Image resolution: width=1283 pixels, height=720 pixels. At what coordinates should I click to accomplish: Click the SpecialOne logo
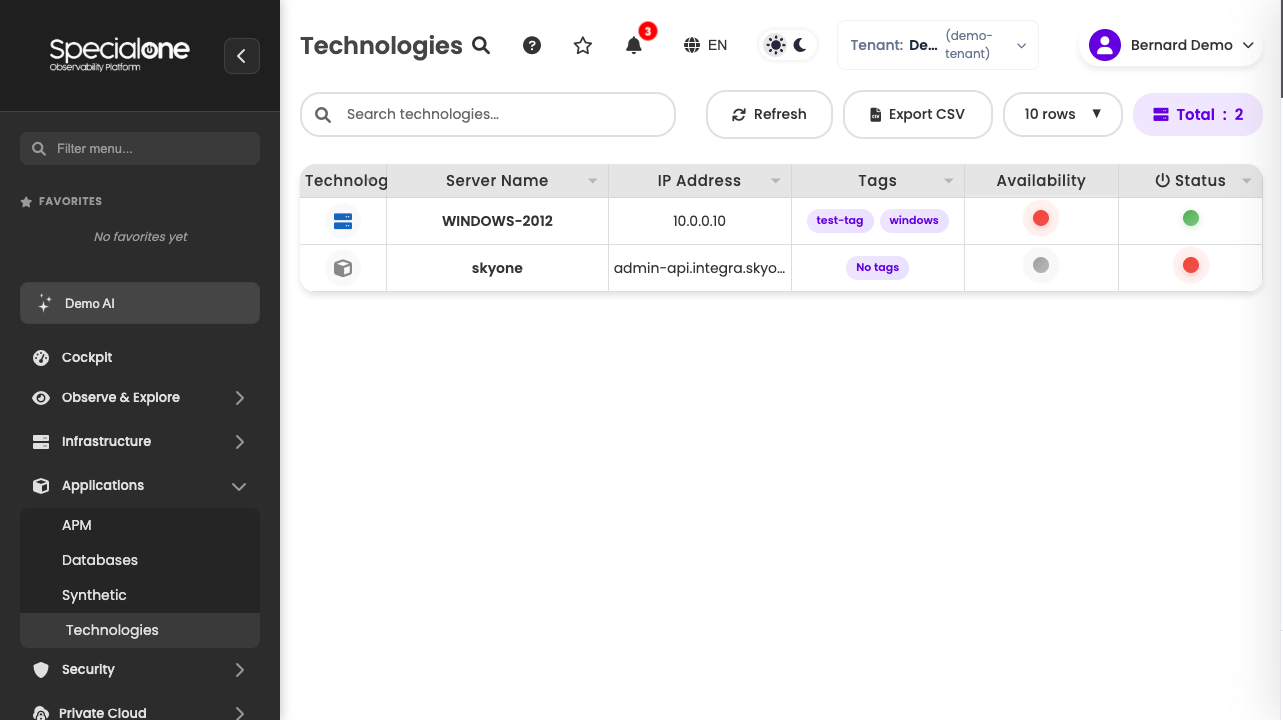click(x=119, y=54)
